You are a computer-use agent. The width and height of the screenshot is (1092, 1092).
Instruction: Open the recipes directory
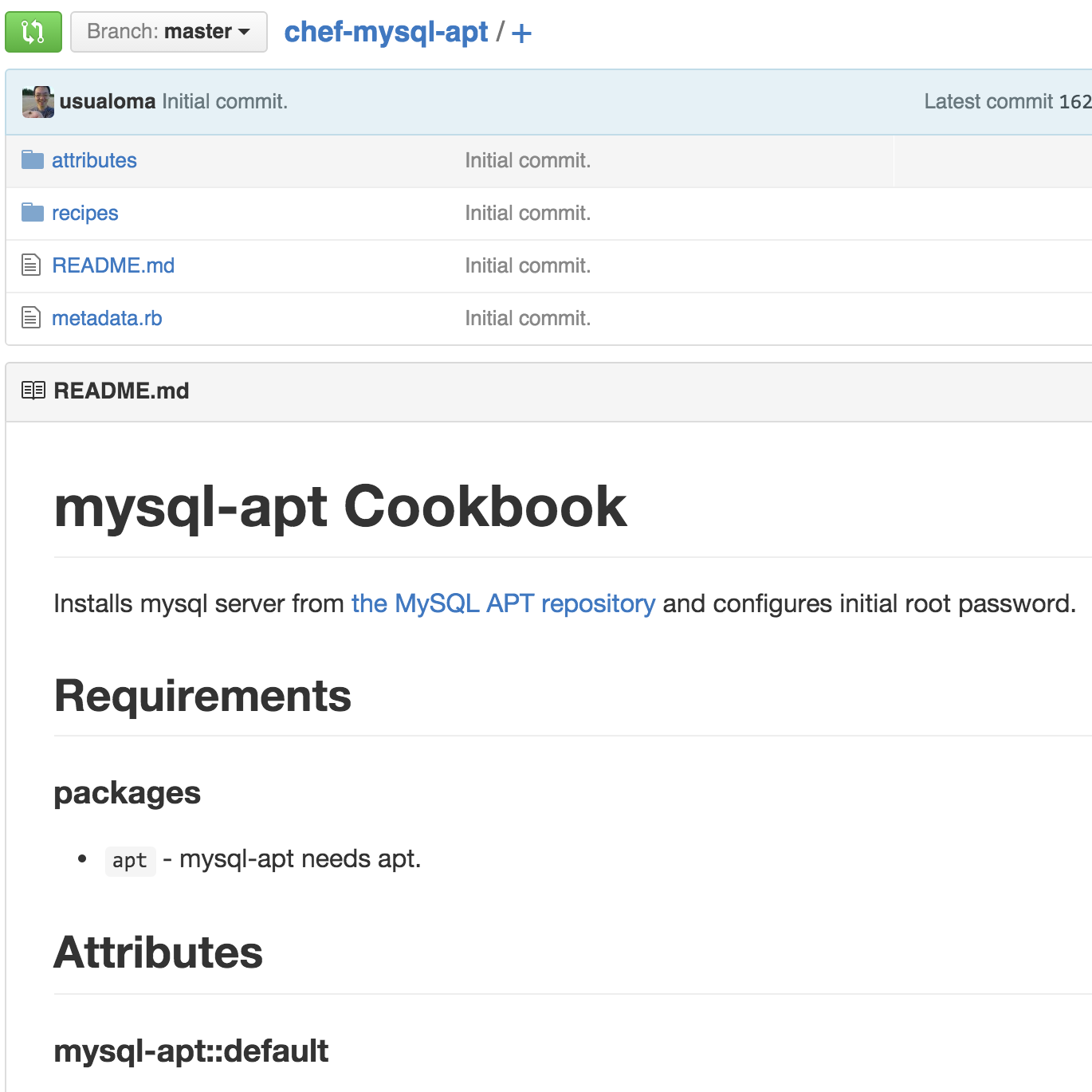(x=84, y=214)
